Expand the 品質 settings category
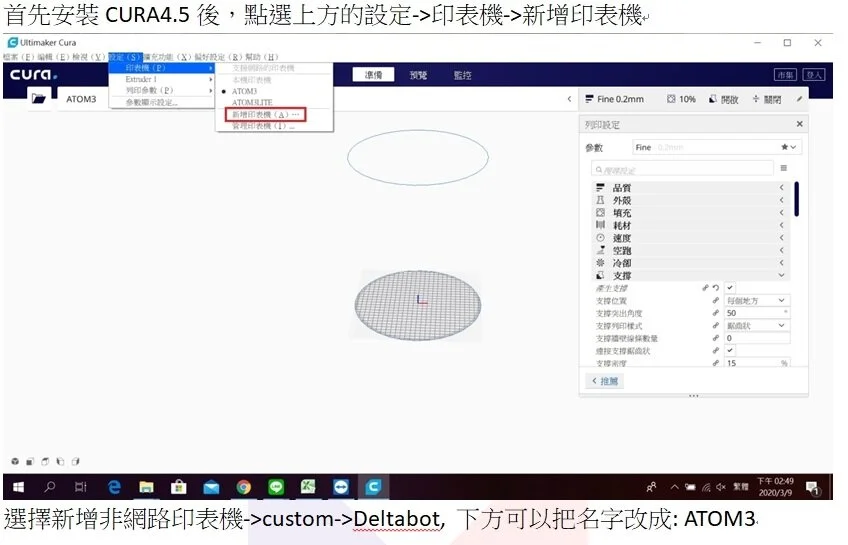The height and width of the screenshot is (545, 848). (x=781, y=188)
